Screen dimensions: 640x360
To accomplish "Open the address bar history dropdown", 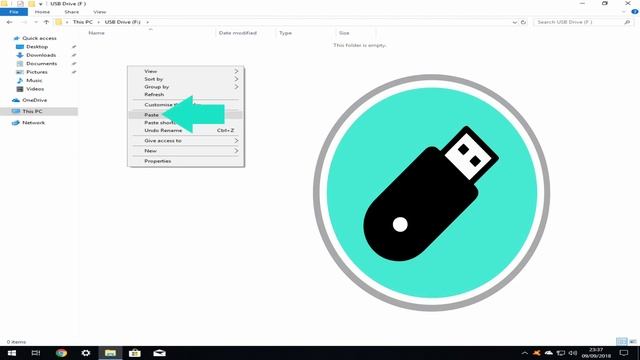I will 514,22.
